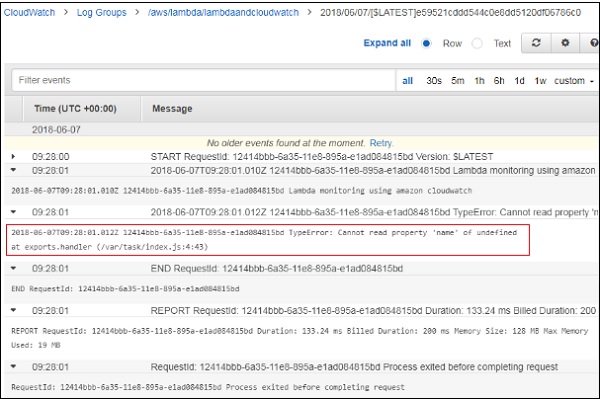
Task: Click the Expand all link
Action: pos(387,43)
